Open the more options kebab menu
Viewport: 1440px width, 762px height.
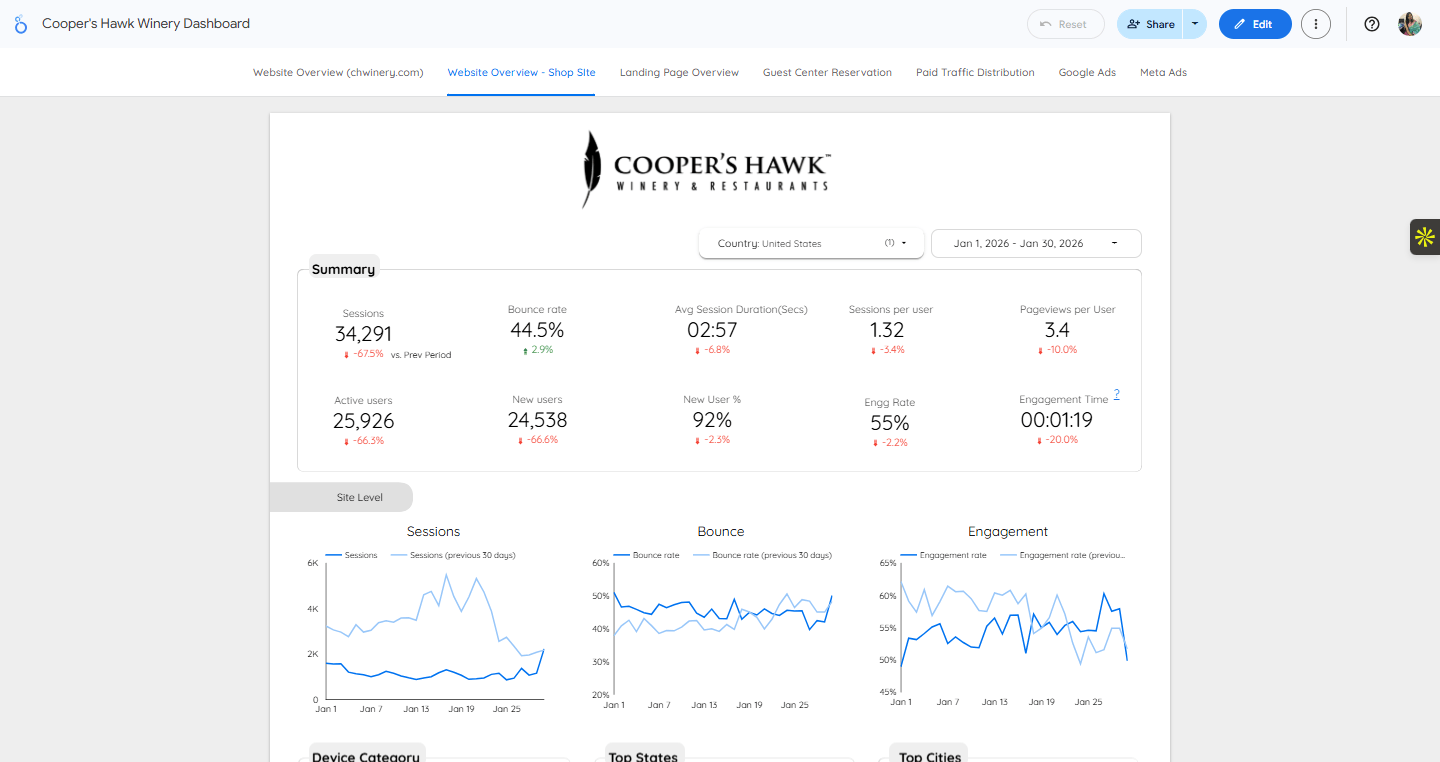pyautogui.click(x=1316, y=24)
